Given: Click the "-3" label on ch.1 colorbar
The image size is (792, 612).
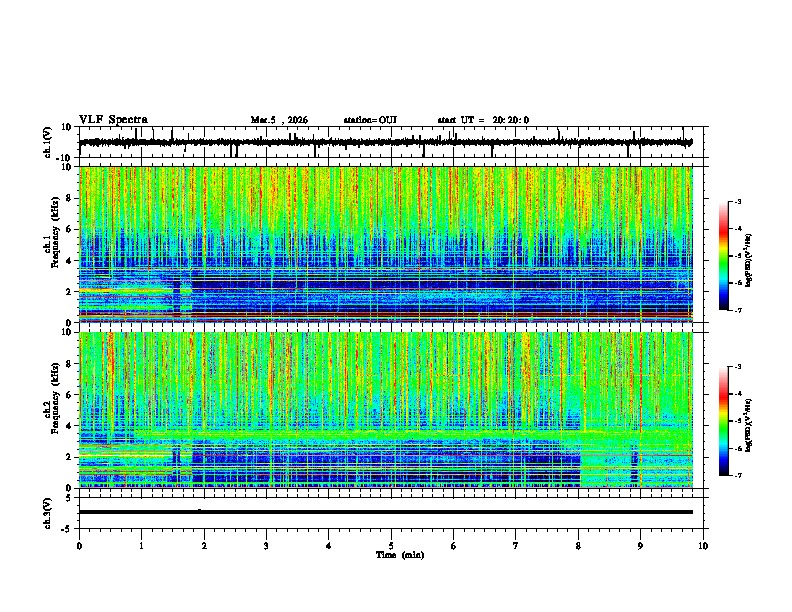Looking at the screenshot, I should [x=737, y=201].
